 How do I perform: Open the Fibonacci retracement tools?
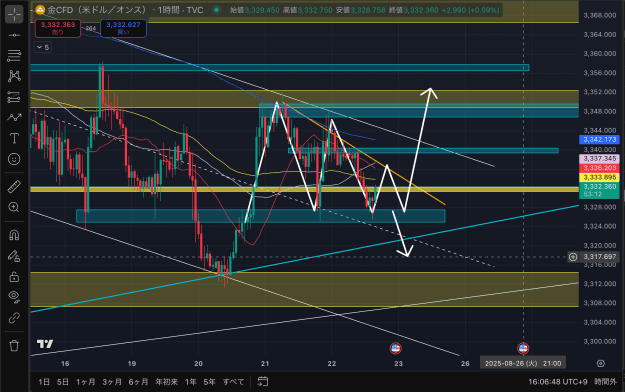(14, 55)
